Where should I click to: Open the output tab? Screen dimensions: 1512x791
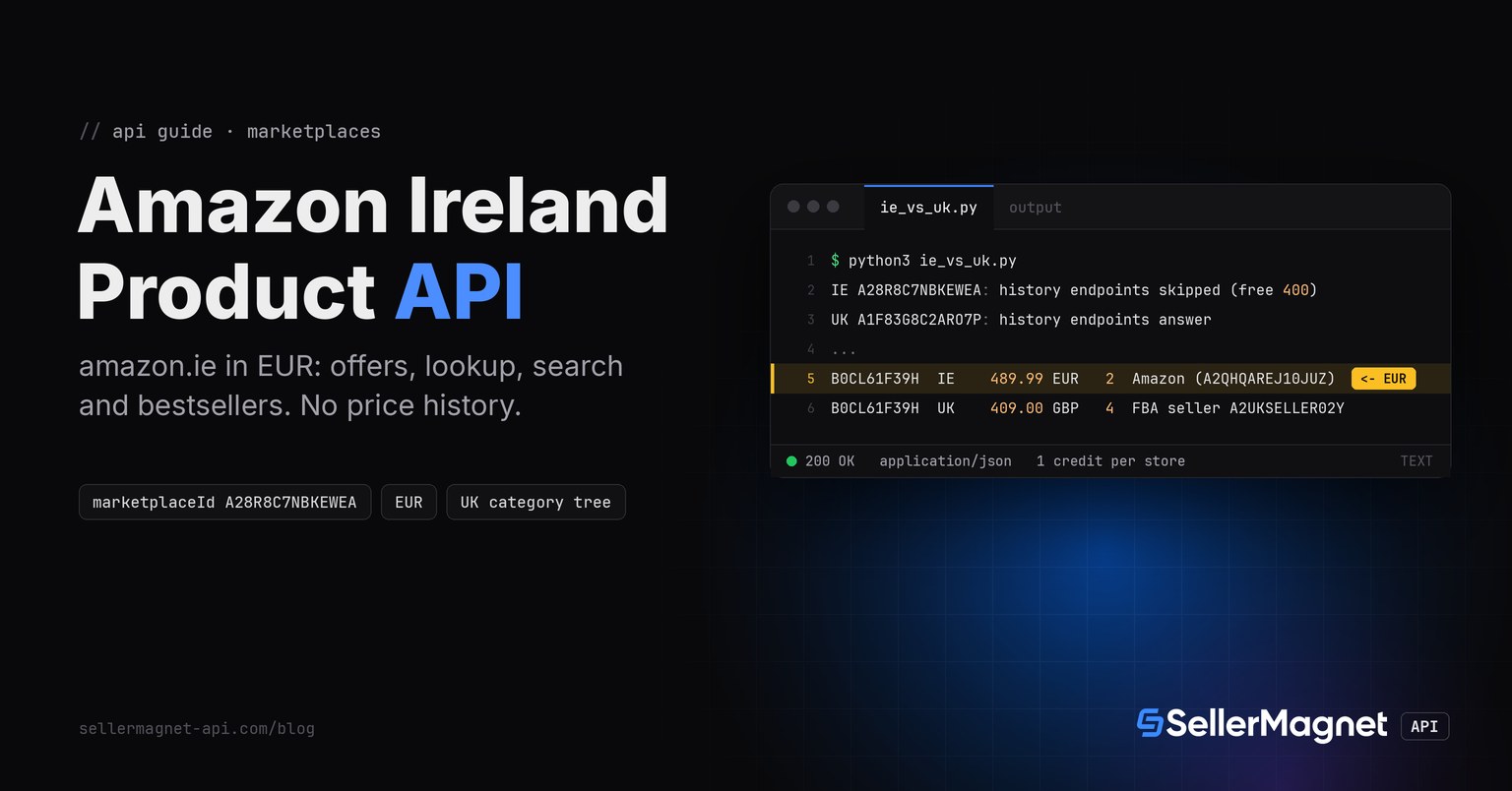1036,208
